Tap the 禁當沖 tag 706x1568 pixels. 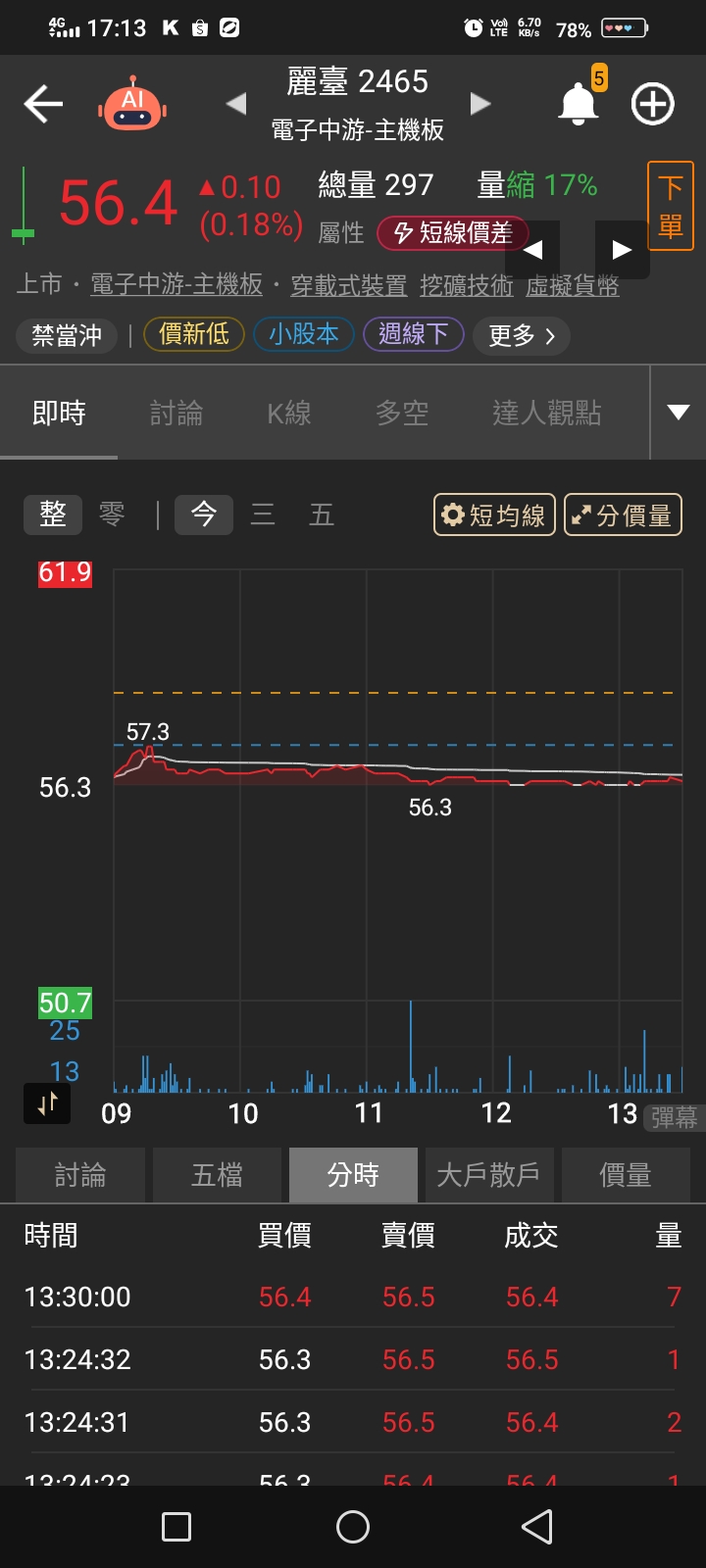pos(67,335)
